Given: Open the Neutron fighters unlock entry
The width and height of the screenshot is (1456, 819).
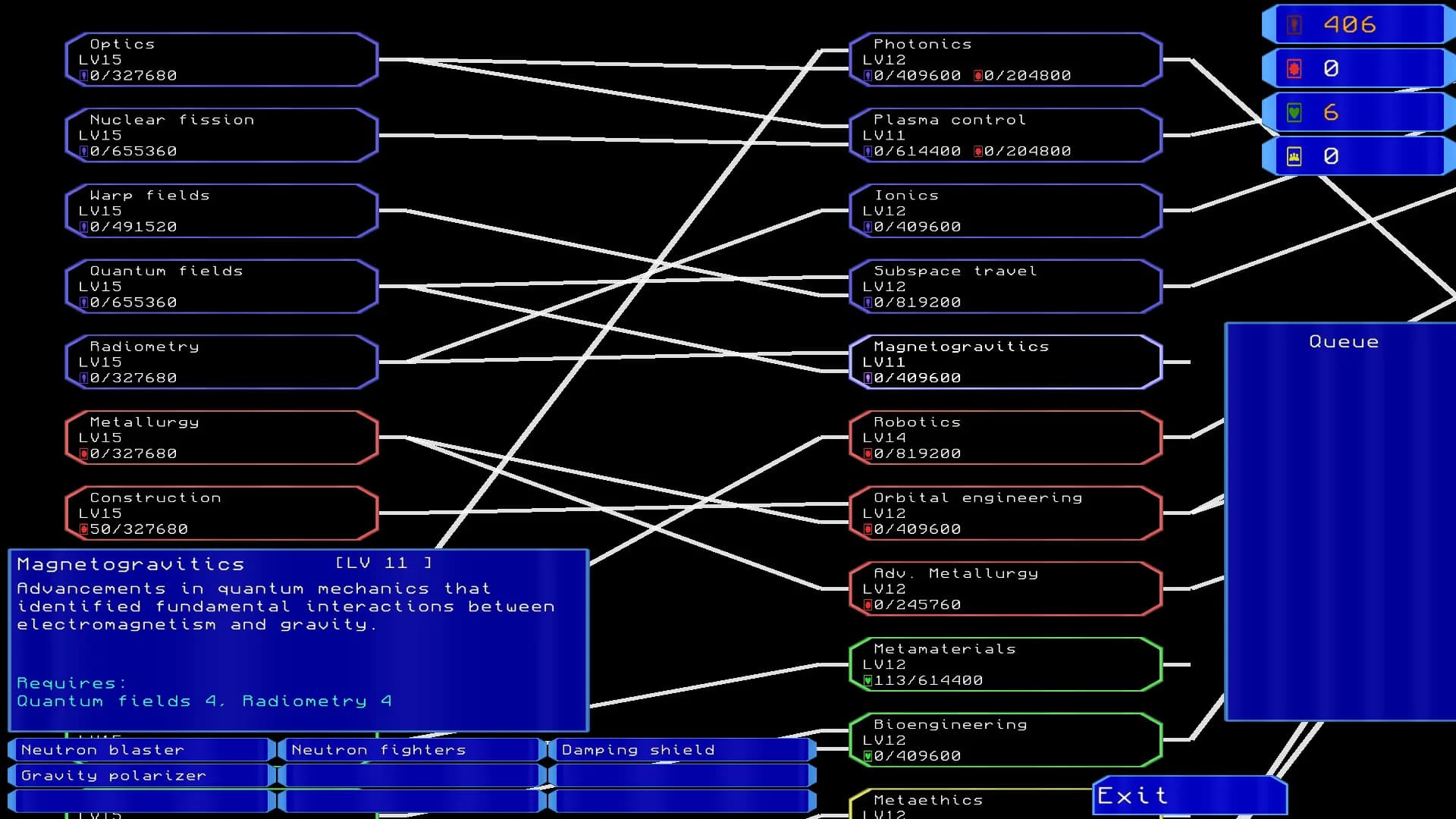Looking at the screenshot, I should [x=412, y=750].
